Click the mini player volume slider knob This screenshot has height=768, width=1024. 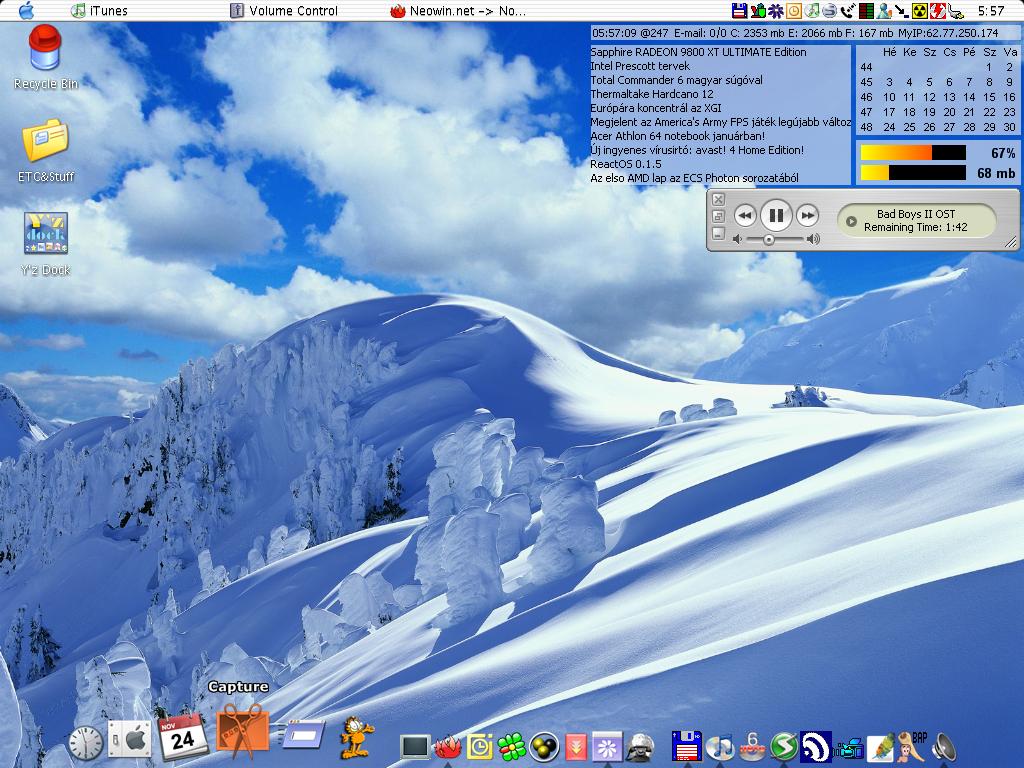[768, 239]
